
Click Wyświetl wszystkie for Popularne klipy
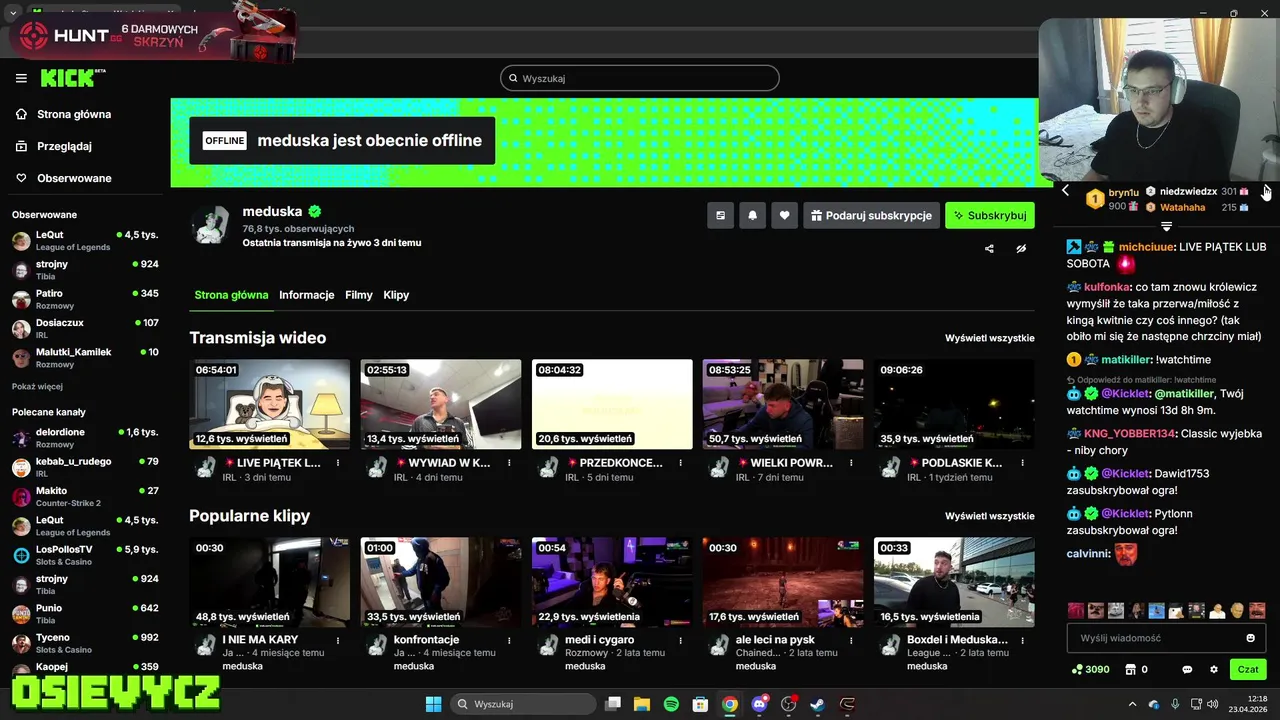click(x=989, y=516)
